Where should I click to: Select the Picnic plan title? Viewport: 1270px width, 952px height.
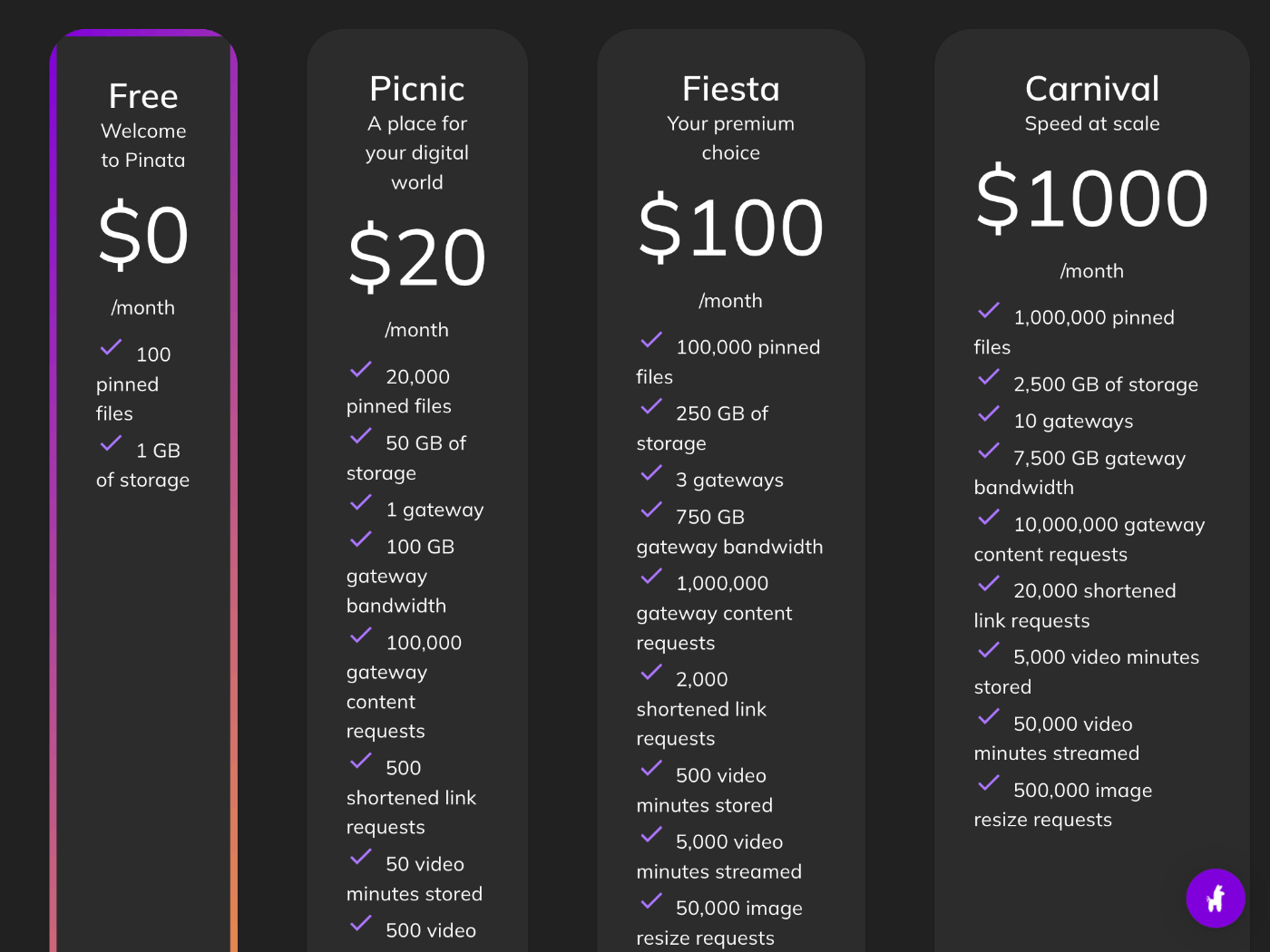417,89
